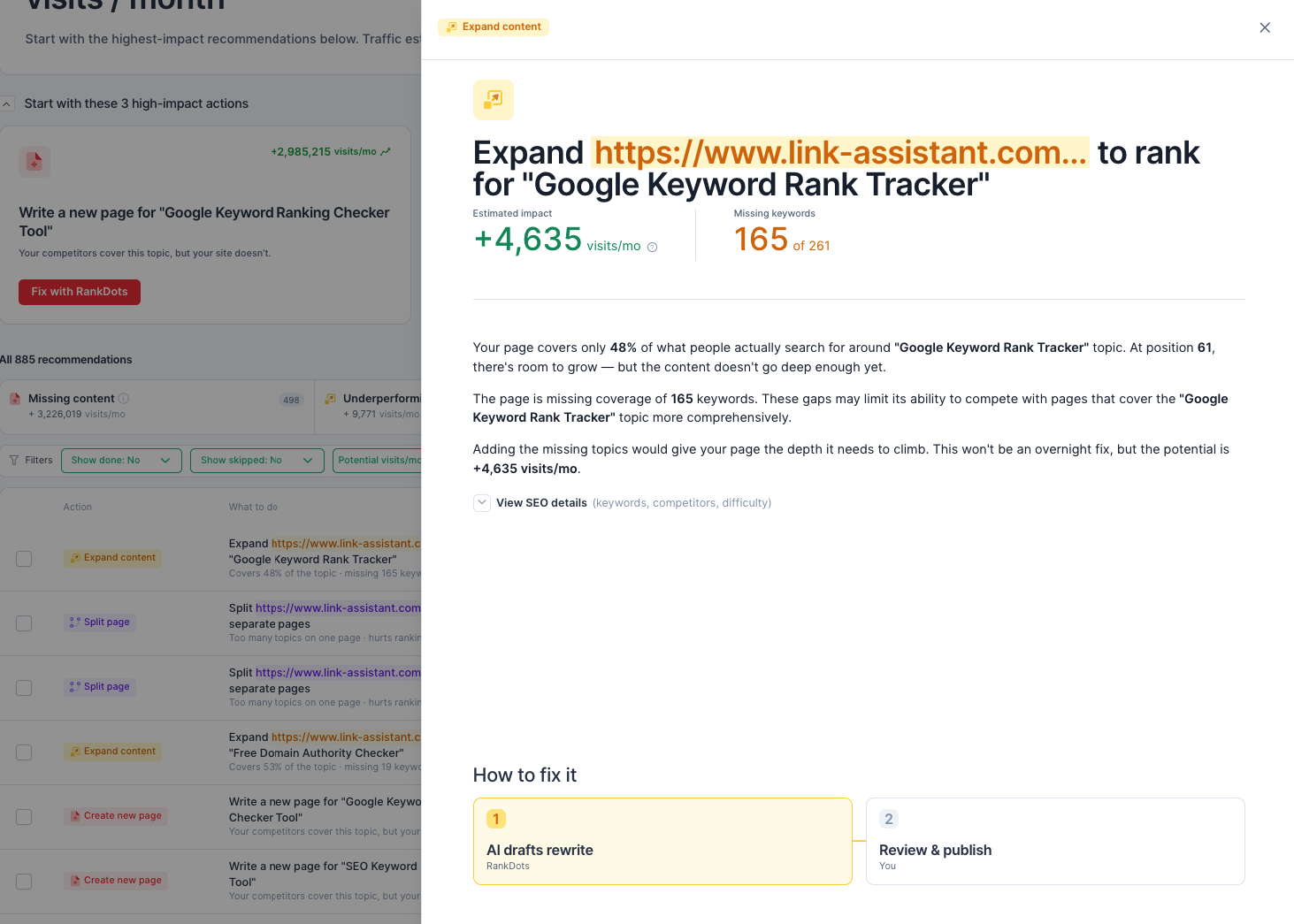This screenshot has width=1294, height=924.
Task: Open the Show done: No dropdown
Action: [x=121, y=461]
